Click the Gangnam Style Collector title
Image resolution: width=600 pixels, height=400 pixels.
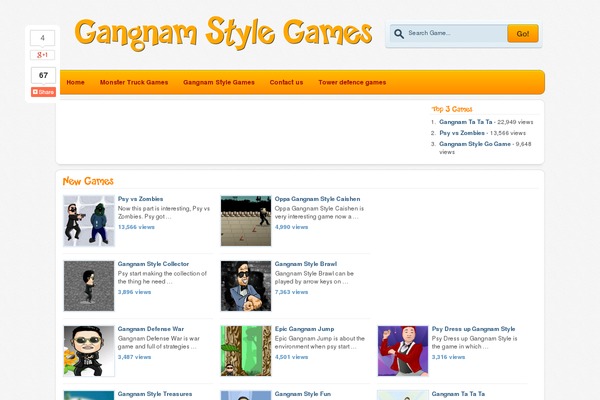pos(153,264)
